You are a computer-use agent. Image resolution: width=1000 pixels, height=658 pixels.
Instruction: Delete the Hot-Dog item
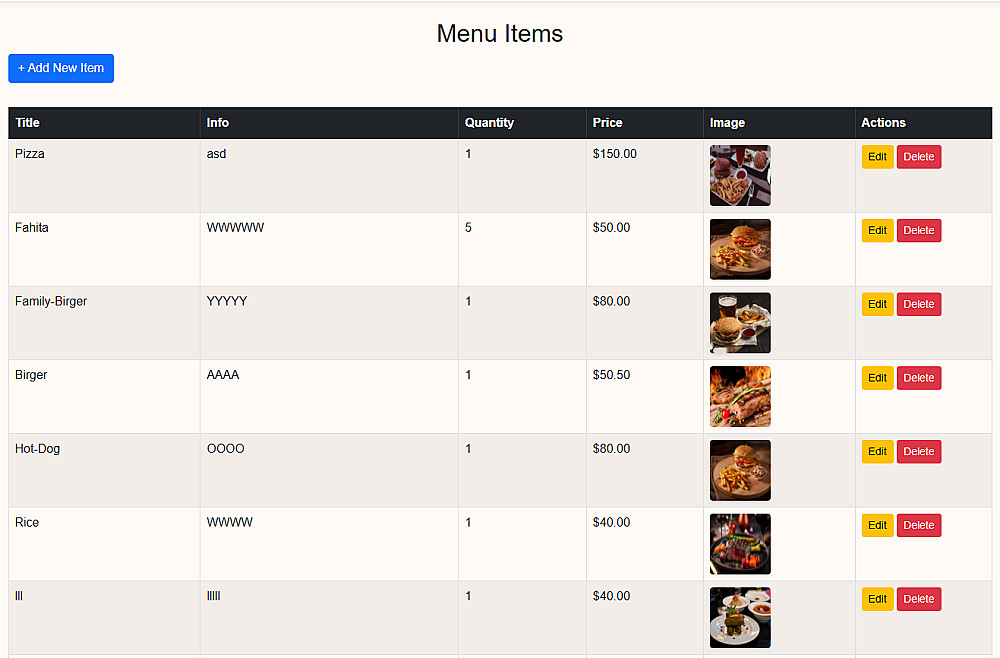click(918, 452)
